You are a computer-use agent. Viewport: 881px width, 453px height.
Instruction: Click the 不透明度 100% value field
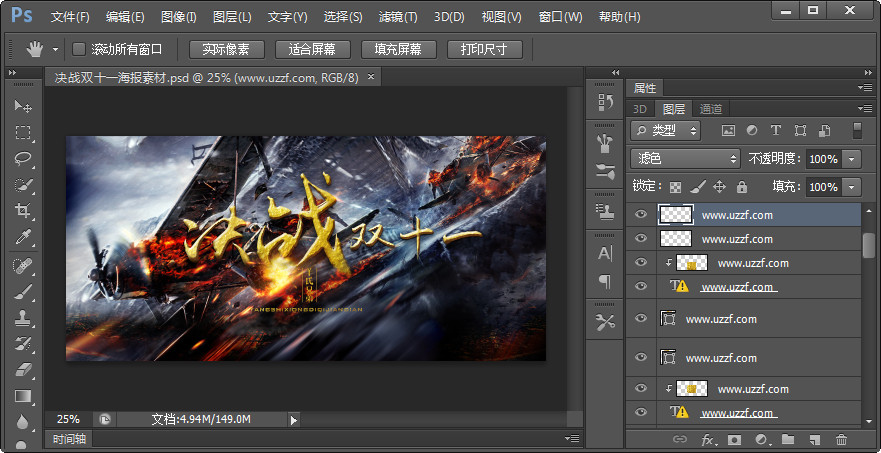(x=824, y=159)
